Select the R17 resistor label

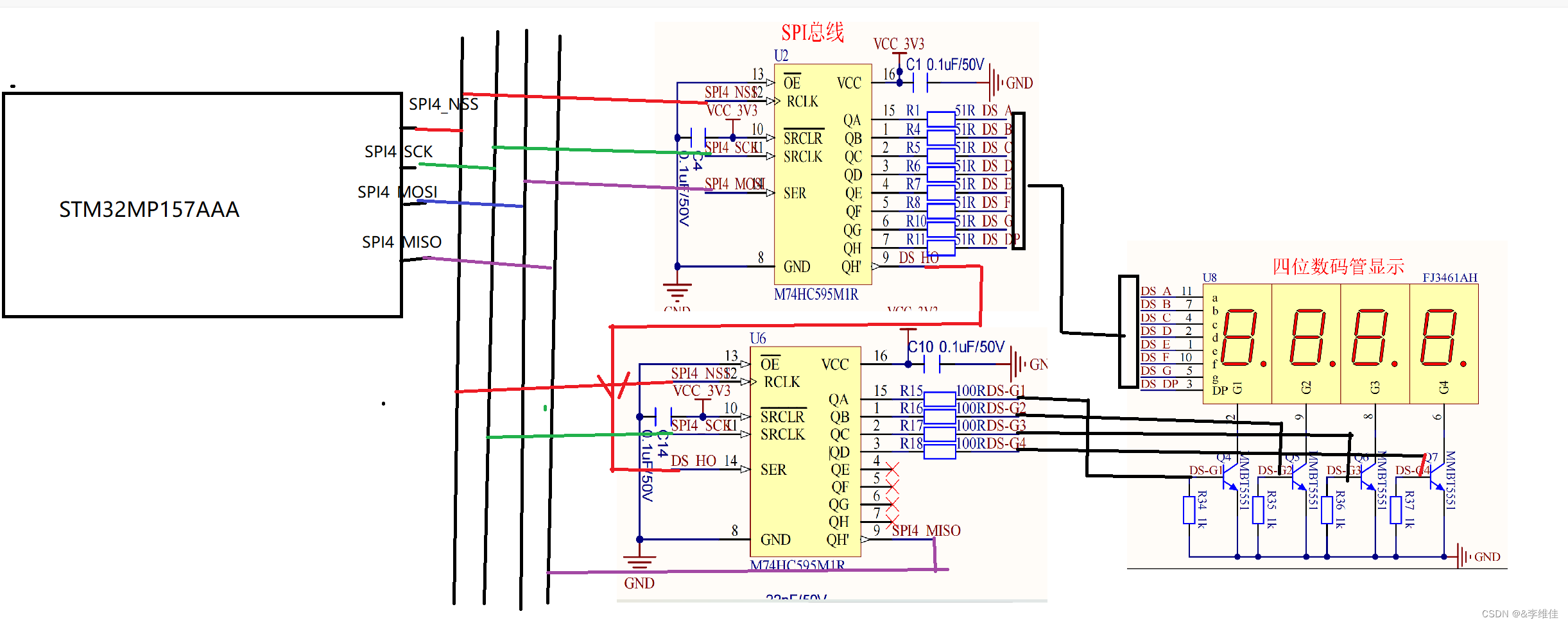coord(911,425)
